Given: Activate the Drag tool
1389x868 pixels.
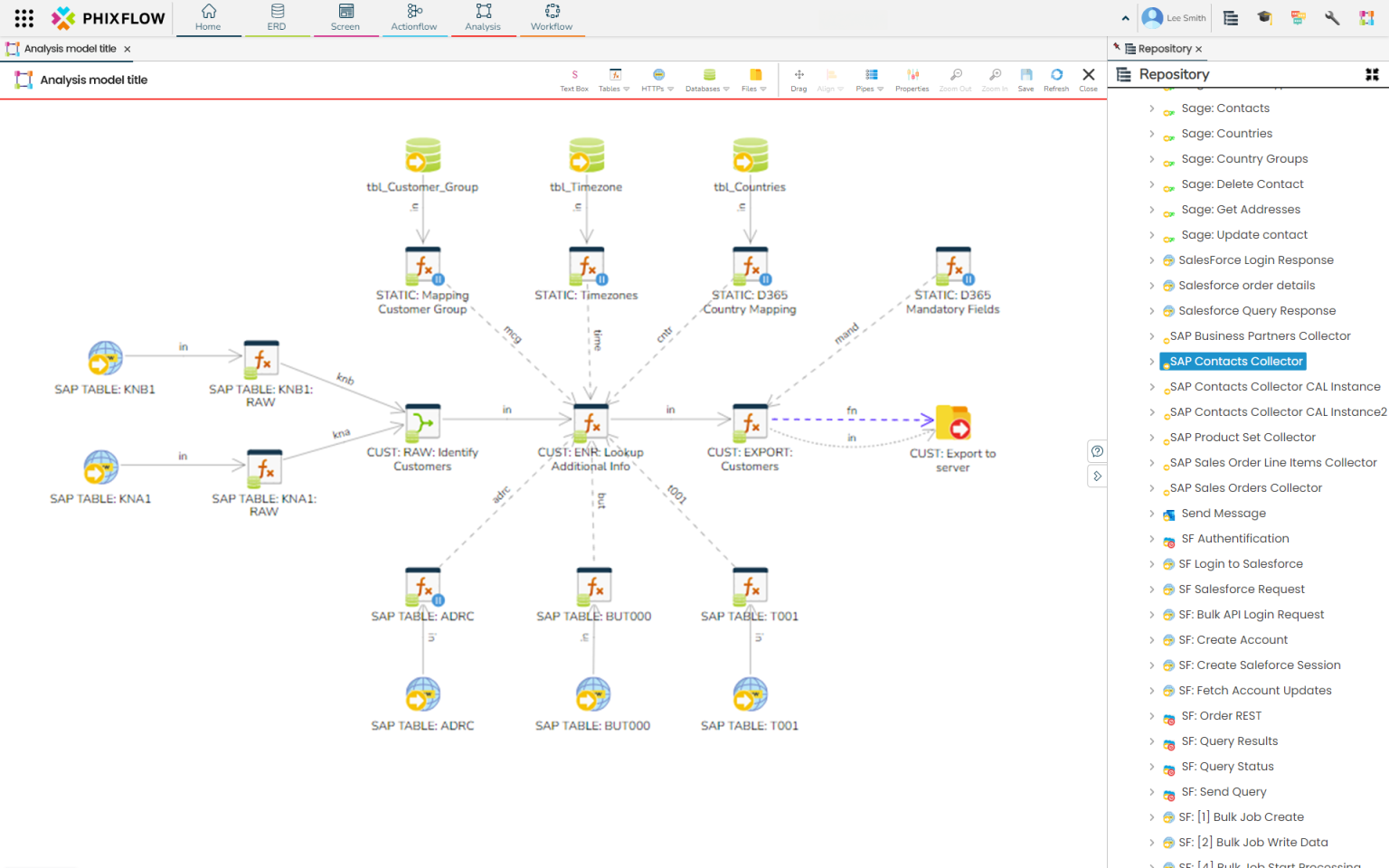Looking at the screenshot, I should pyautogui.click(x=798, y=80).
